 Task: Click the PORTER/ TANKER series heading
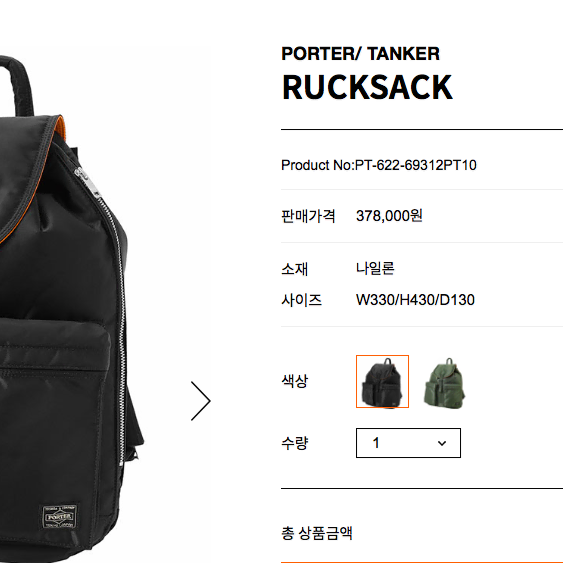360,54
